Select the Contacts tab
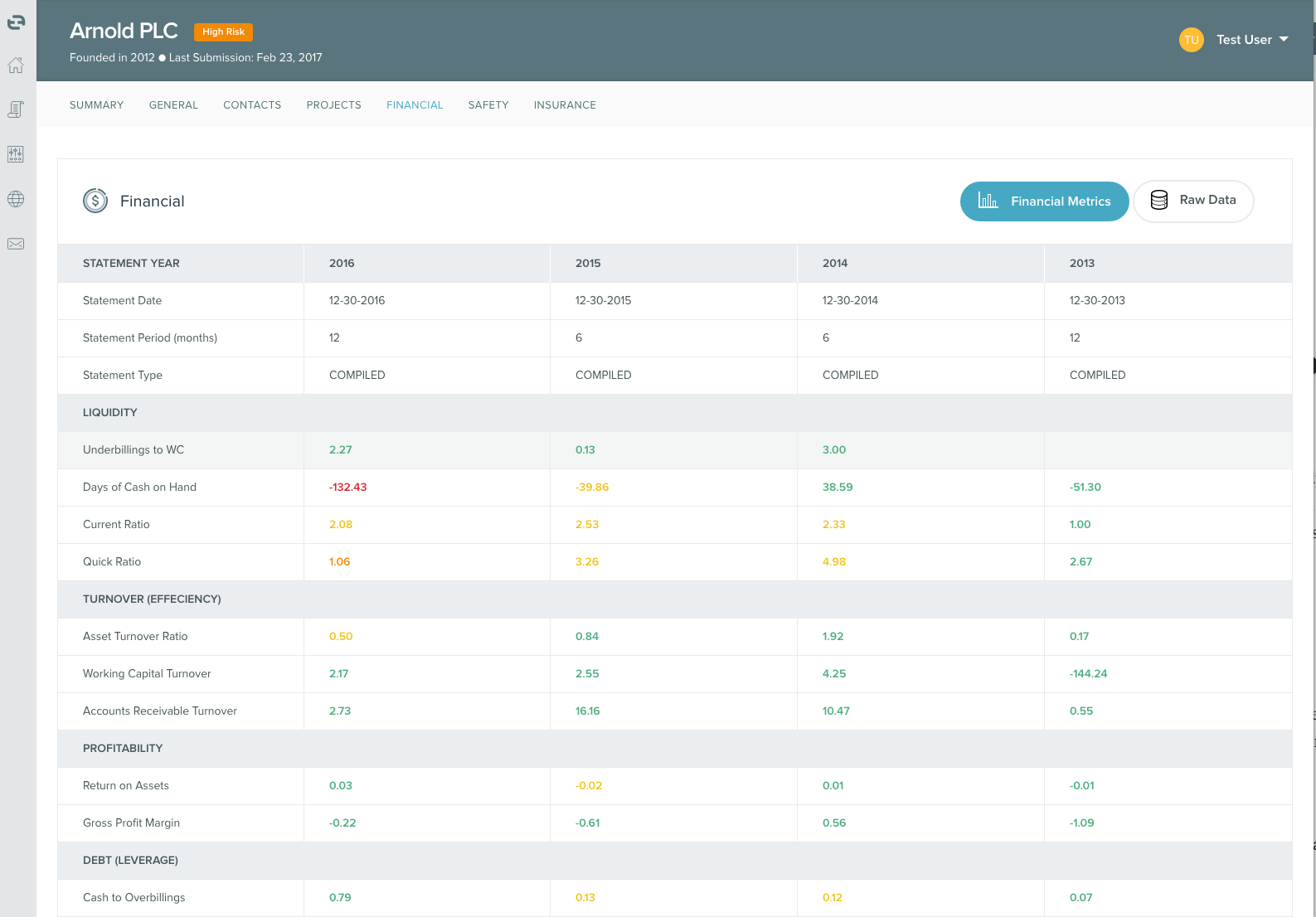1316x917 pixels. coord(252,105)
